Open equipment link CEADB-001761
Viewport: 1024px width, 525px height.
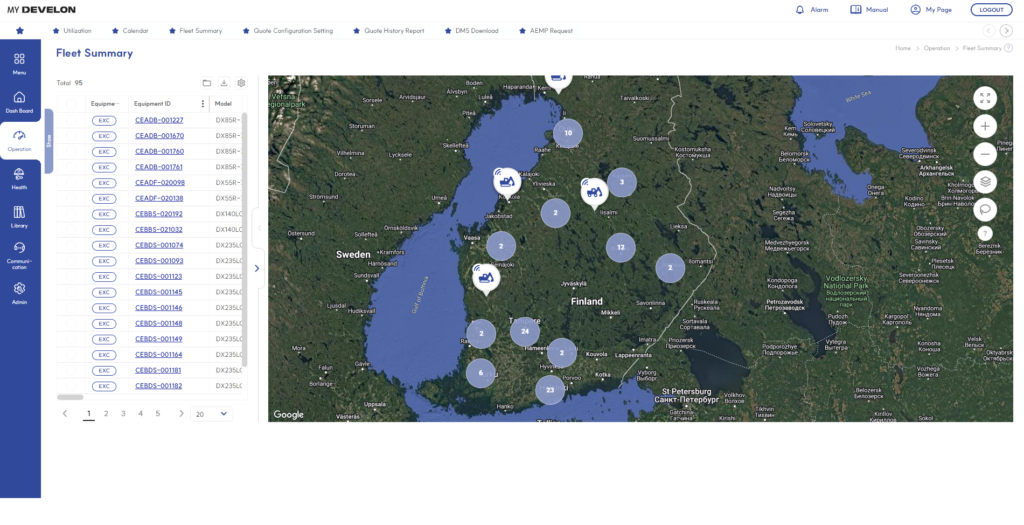(159, 167)
